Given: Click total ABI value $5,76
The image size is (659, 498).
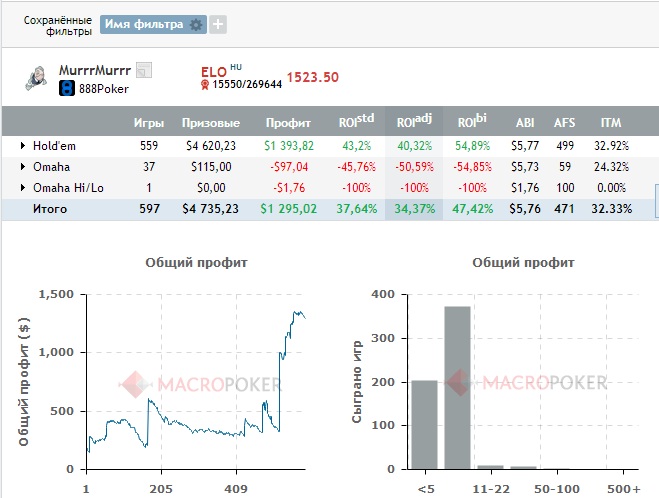Looking at the screenshot, I should coord(525,209).
